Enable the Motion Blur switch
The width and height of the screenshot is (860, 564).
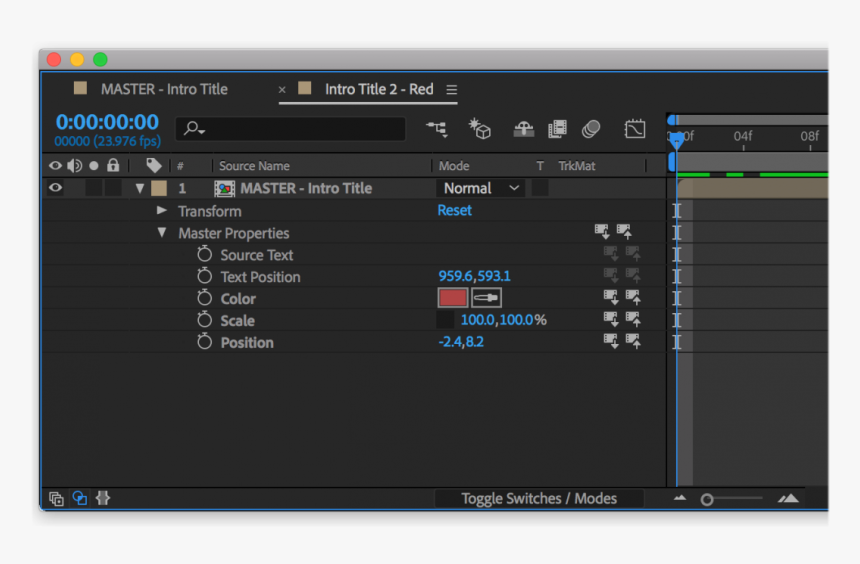(x=591, y=129)
